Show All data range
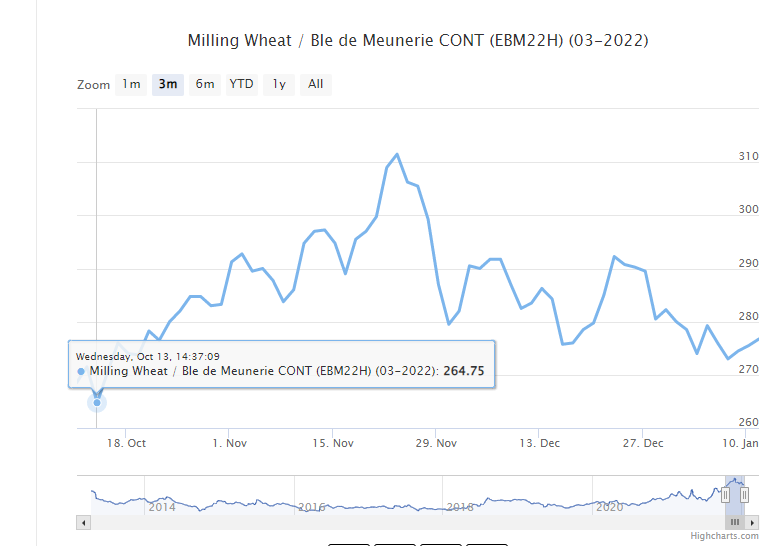Screen dimensions: 771x546 (316, 84)
